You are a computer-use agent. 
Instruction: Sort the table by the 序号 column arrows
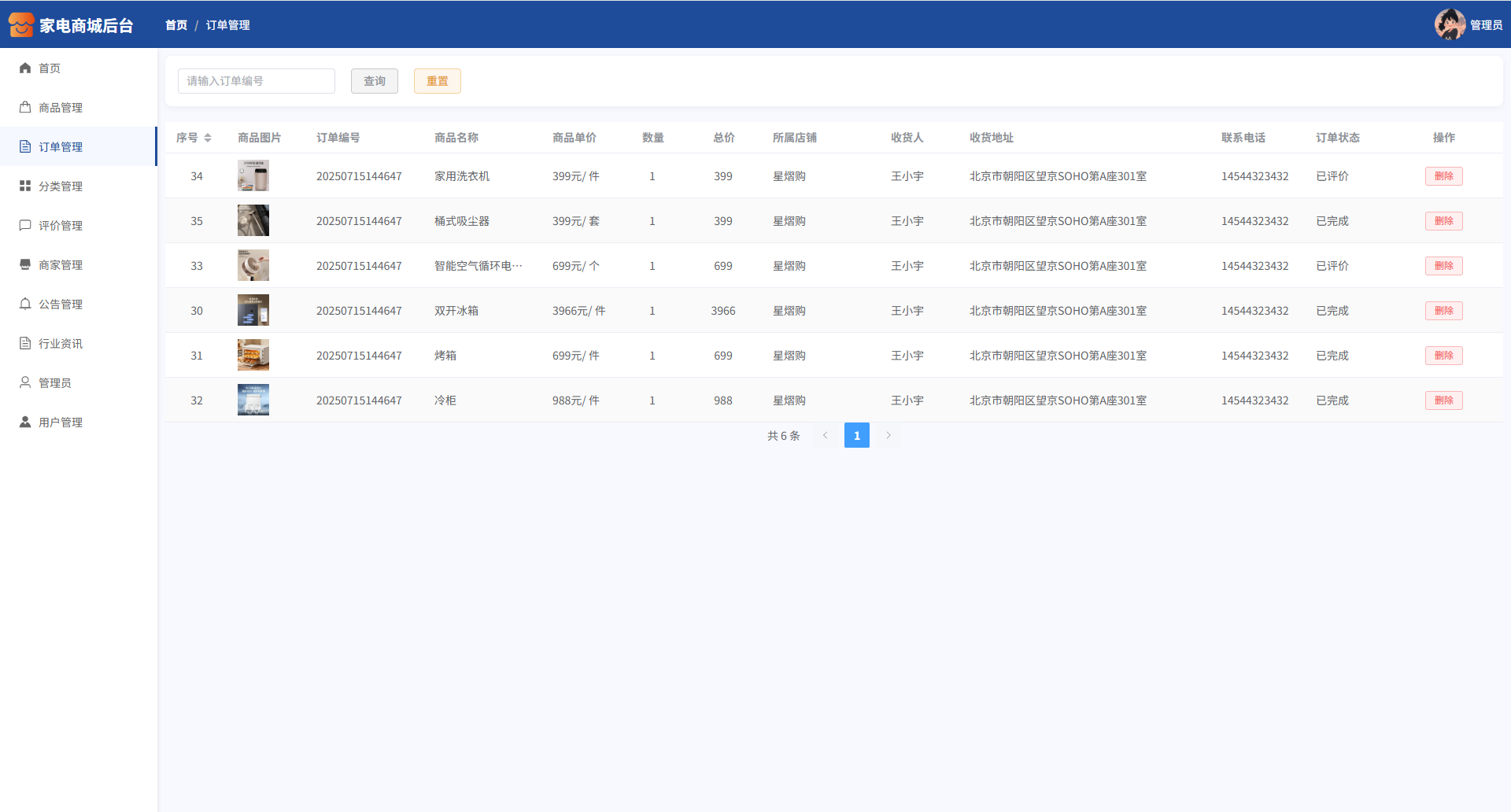click(x=208, y=138)
